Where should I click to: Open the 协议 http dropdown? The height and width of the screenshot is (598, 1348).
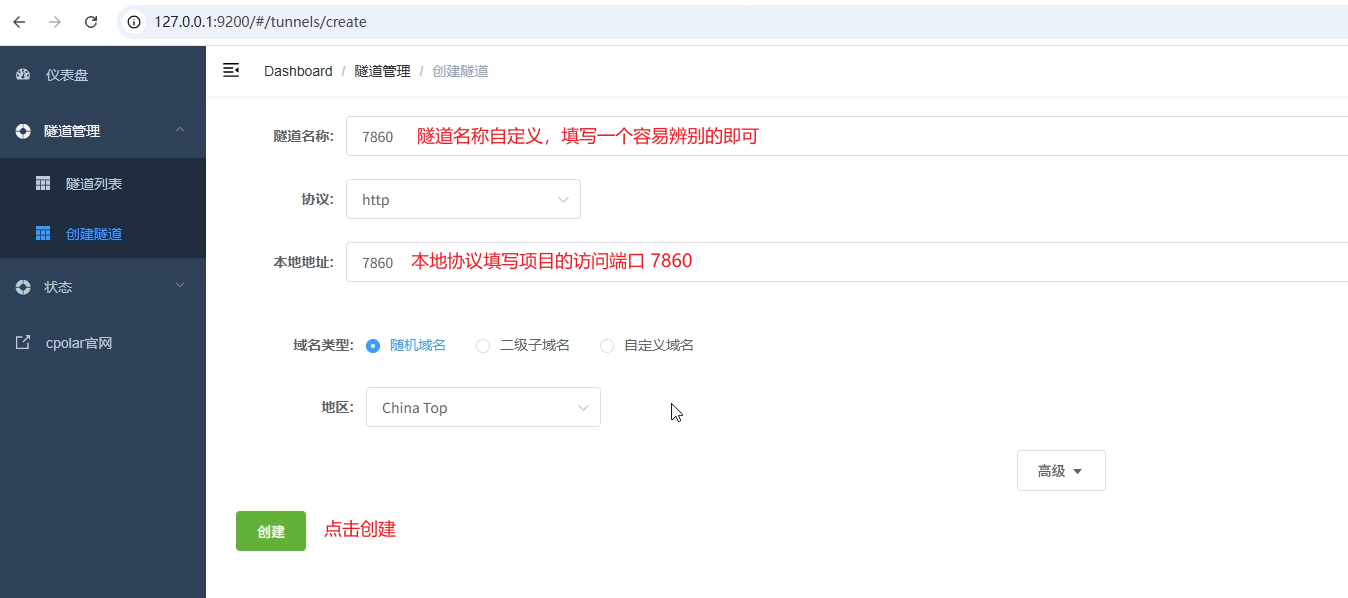(463, 199)
